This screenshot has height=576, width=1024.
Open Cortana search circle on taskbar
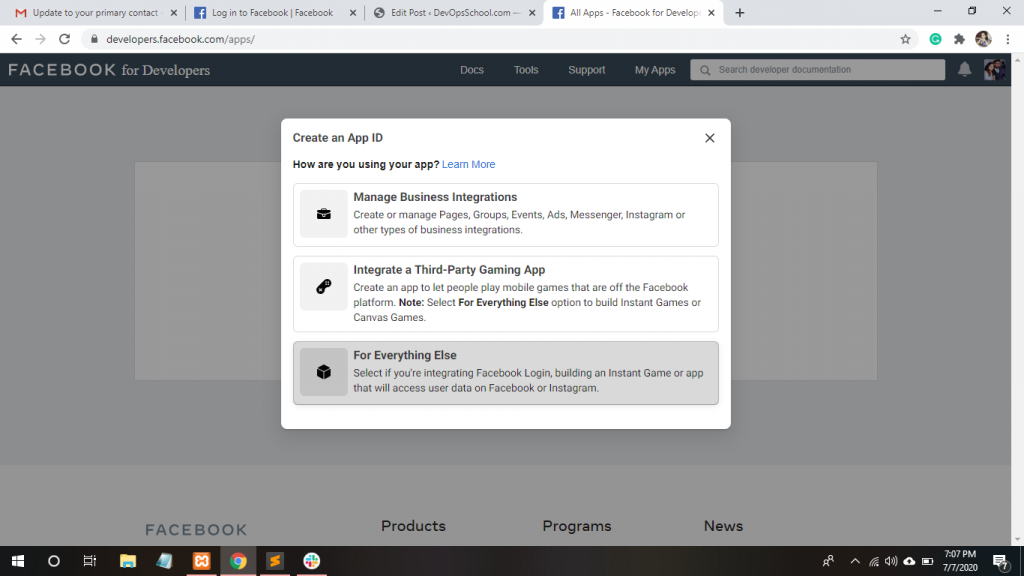tap(54, 561)
